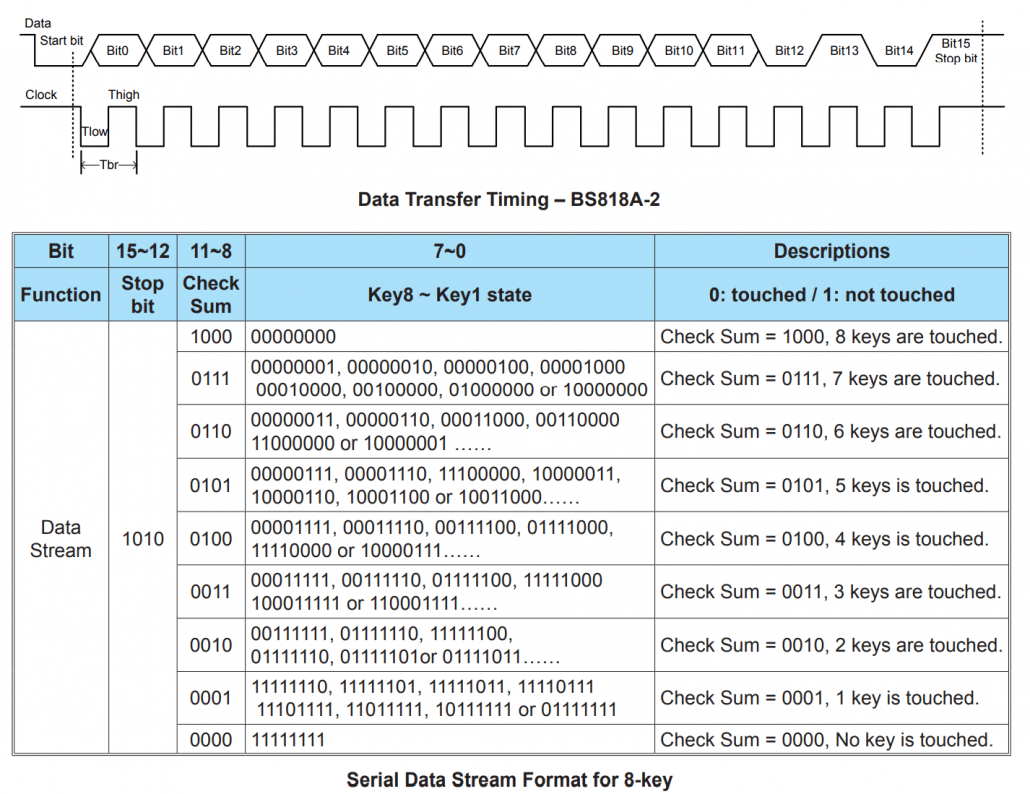Click the Bit7 segment of data waveform

coord(509,49)
